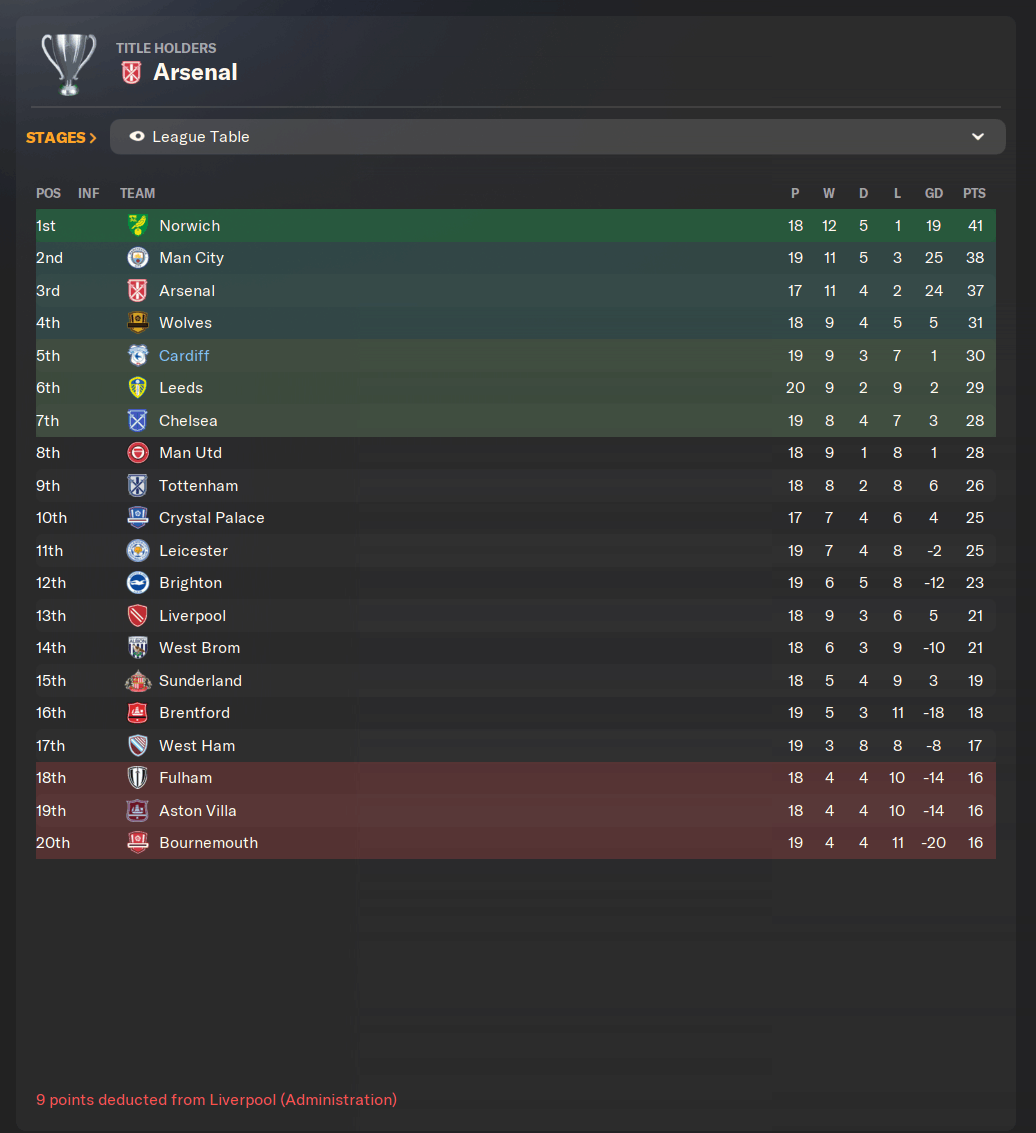
Task: Open the Stages menu
Action: (61, 138)
